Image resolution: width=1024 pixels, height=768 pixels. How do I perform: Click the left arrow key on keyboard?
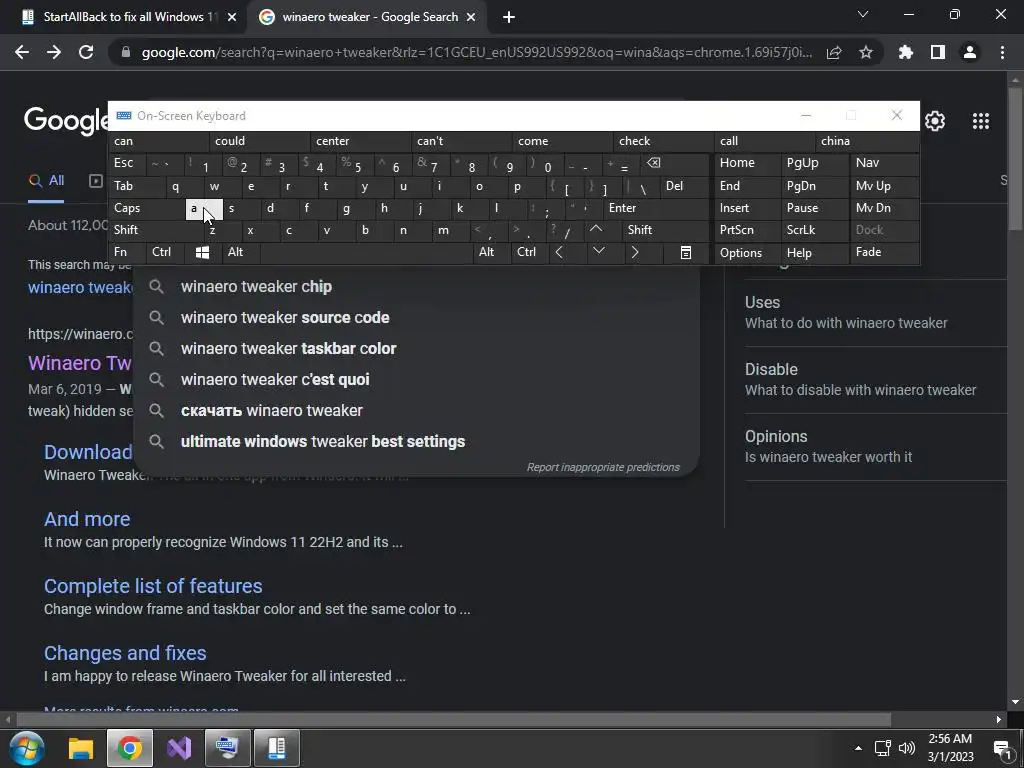[559, 252]
